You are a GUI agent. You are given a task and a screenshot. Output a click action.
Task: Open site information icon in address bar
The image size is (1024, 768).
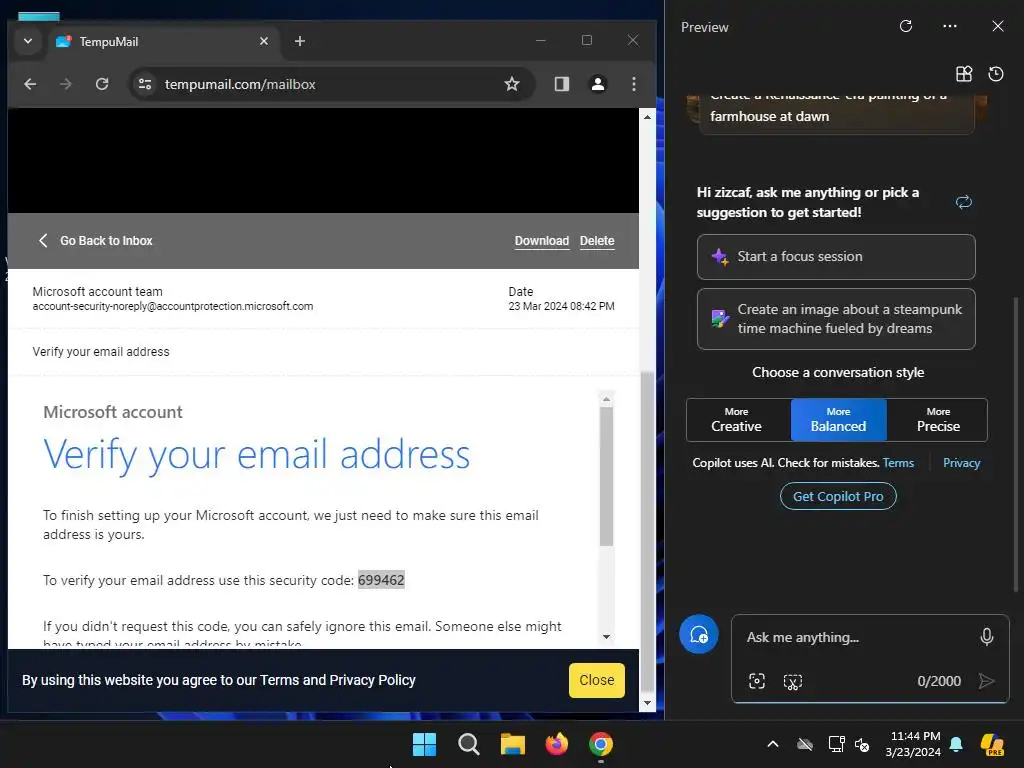pyautogui.click(x=145, y=84)
